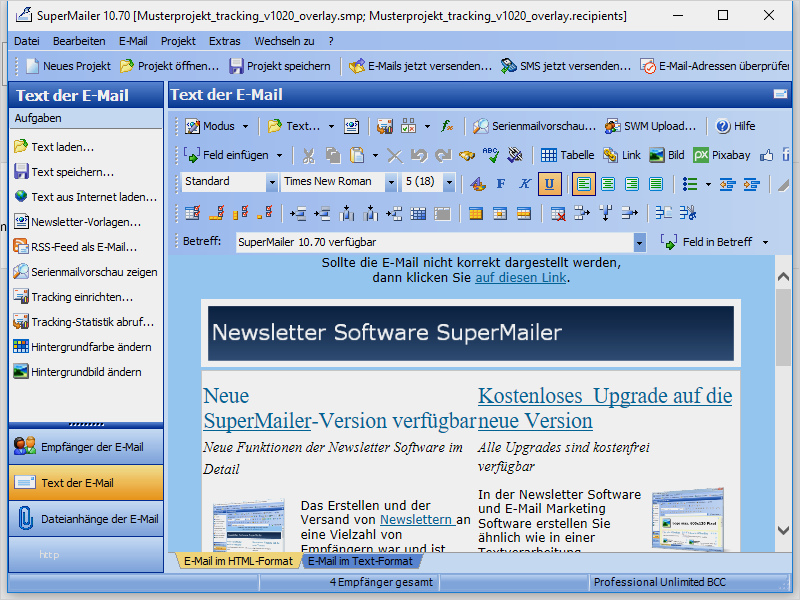Toggle underline formatting (U button)
The height and width of the screenshot is (600, 800).
tap(549, 183)
